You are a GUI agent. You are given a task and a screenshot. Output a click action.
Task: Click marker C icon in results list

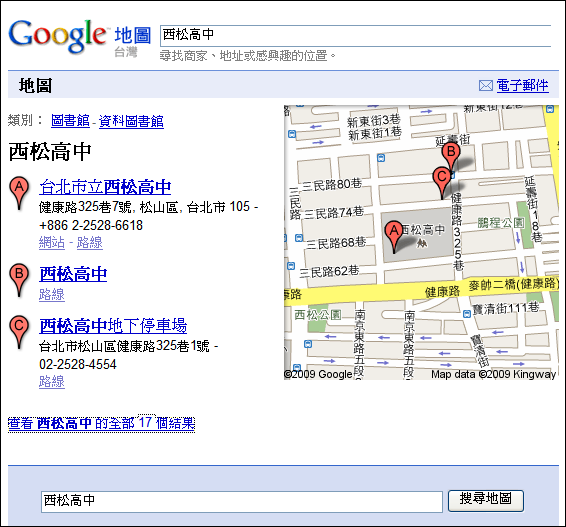19,332
